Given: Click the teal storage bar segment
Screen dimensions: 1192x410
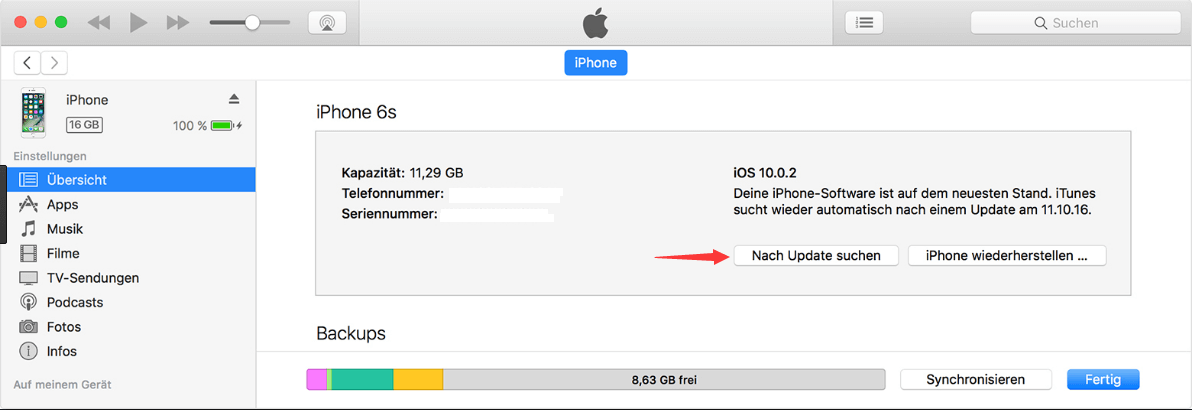Looking at the screenshot, I should [363, 380].
